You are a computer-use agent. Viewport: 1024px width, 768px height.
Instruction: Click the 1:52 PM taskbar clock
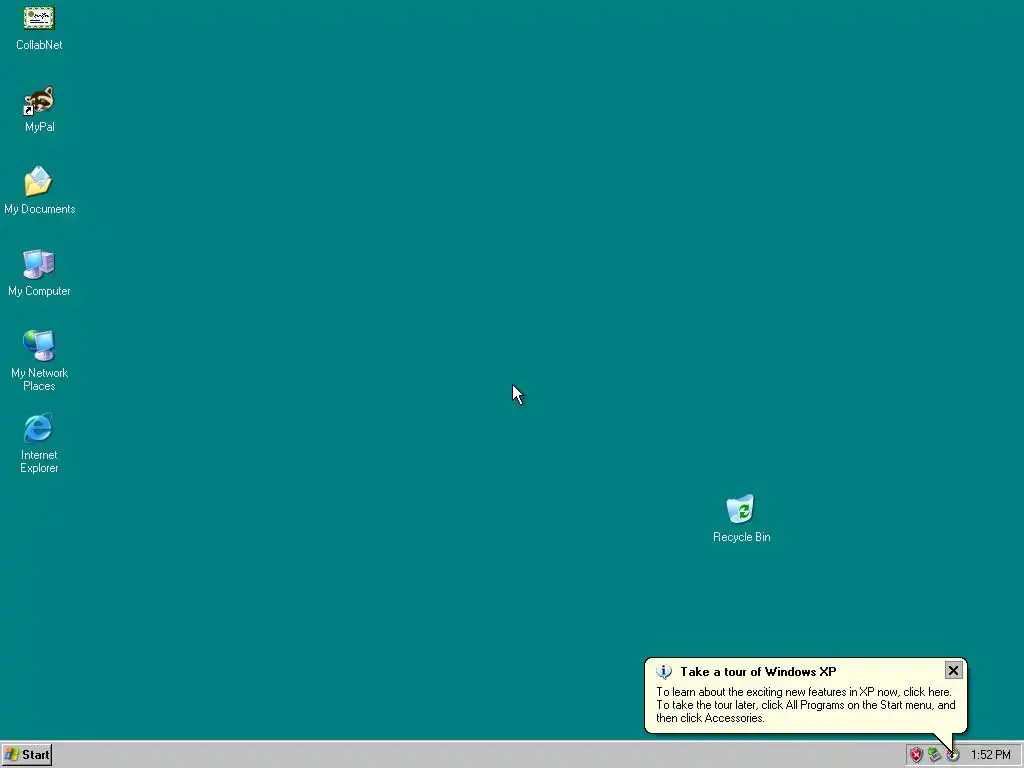(x=990, y=755)
